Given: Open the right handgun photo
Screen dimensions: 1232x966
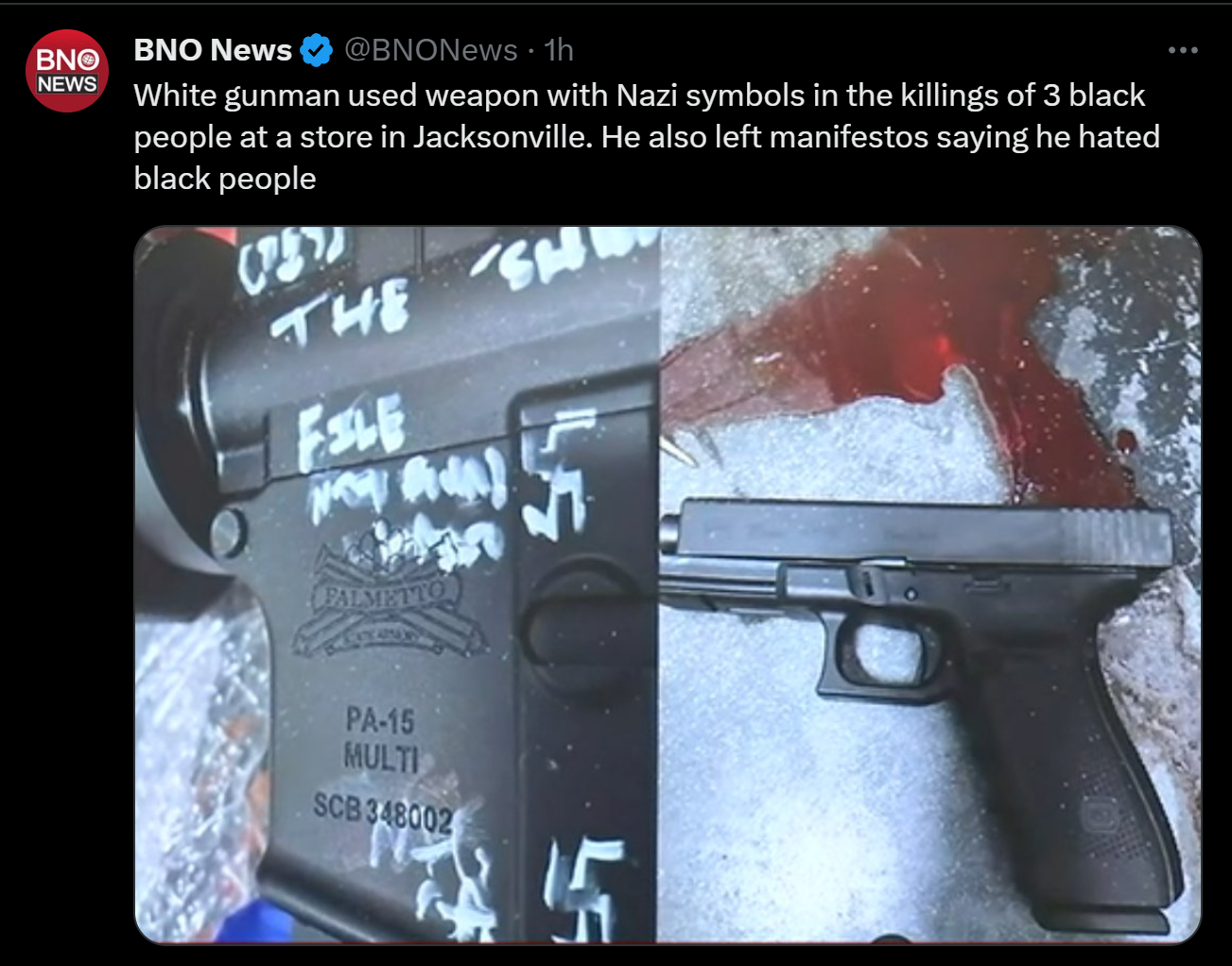Looking at the screenshot, I should (x=930, y=584).
